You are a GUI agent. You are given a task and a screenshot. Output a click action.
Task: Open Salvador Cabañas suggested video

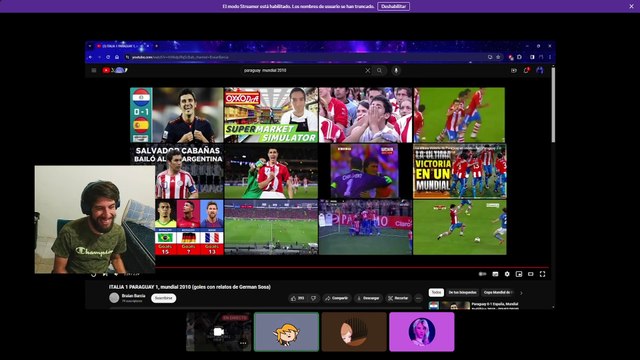[177, 171]
